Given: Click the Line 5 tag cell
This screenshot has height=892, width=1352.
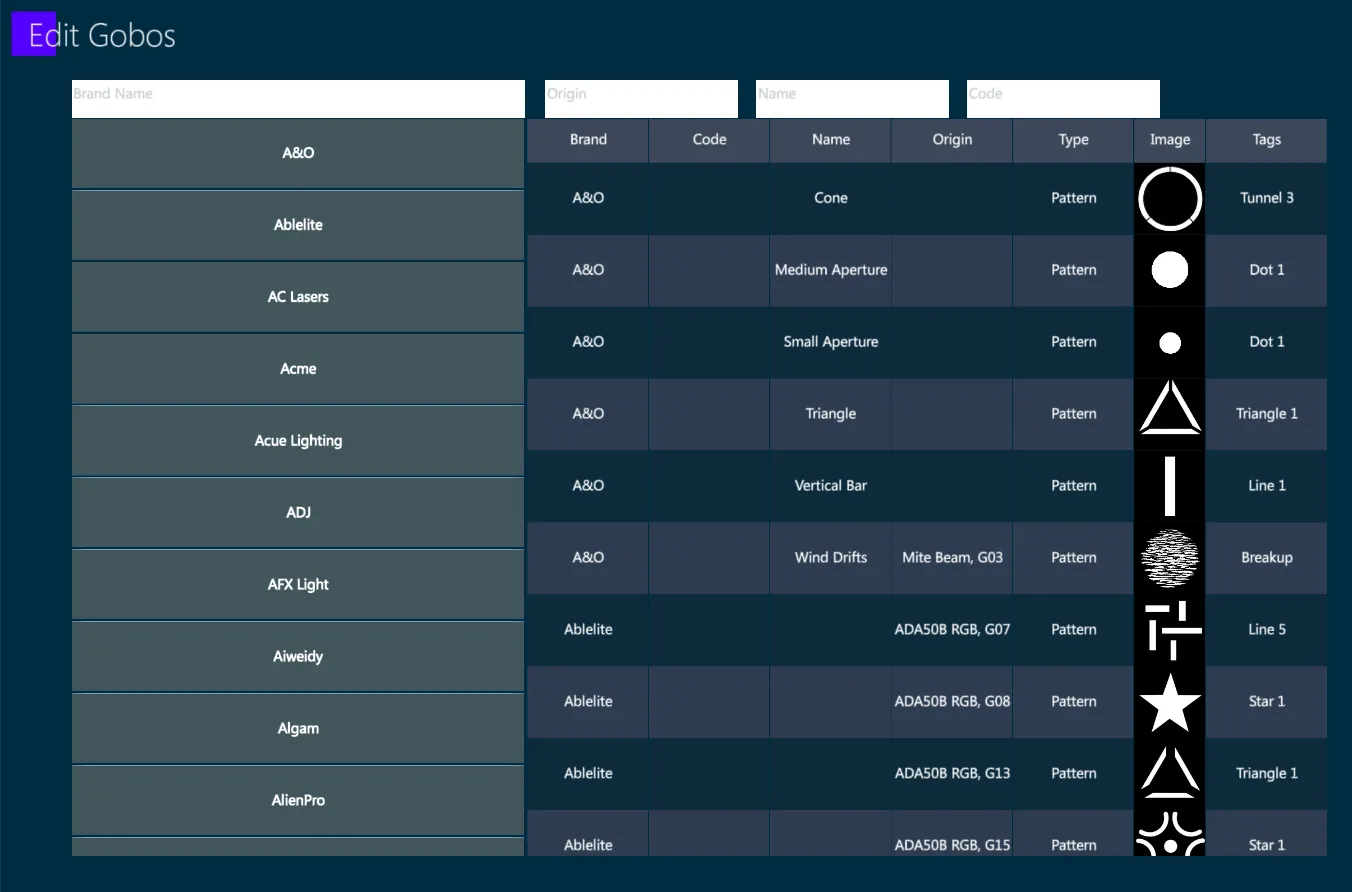Looking at the screenshot, I should click(x=1267, y=630).
